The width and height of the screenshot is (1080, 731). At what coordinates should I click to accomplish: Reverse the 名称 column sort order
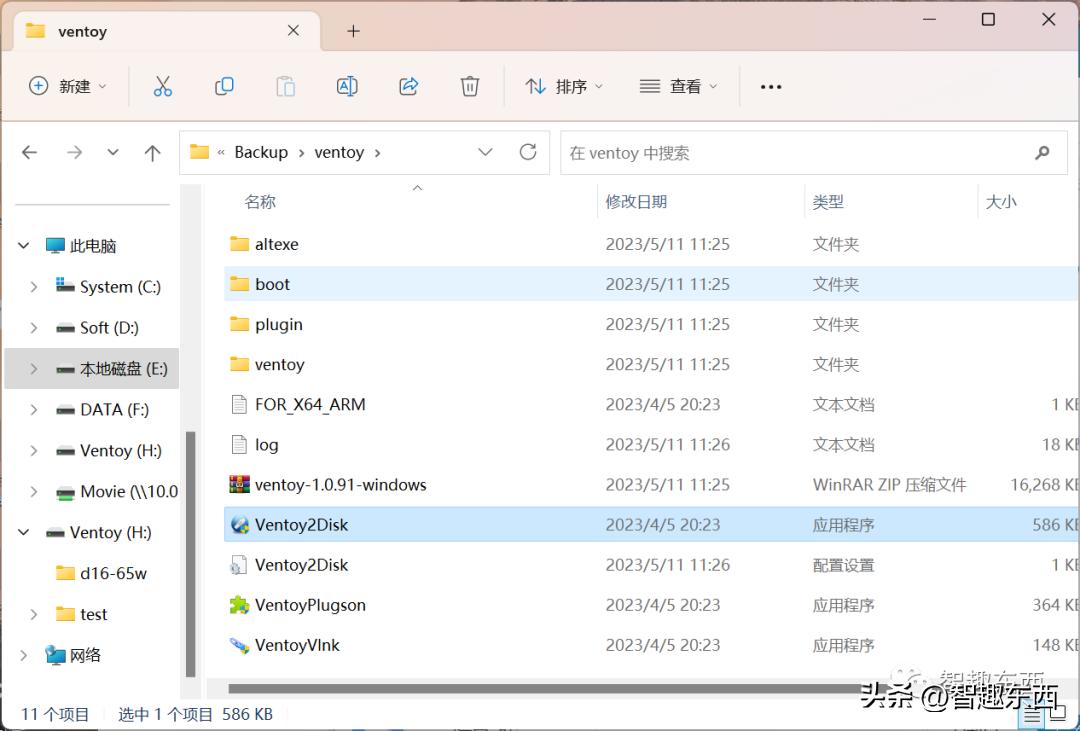click(x=259, y=201)
